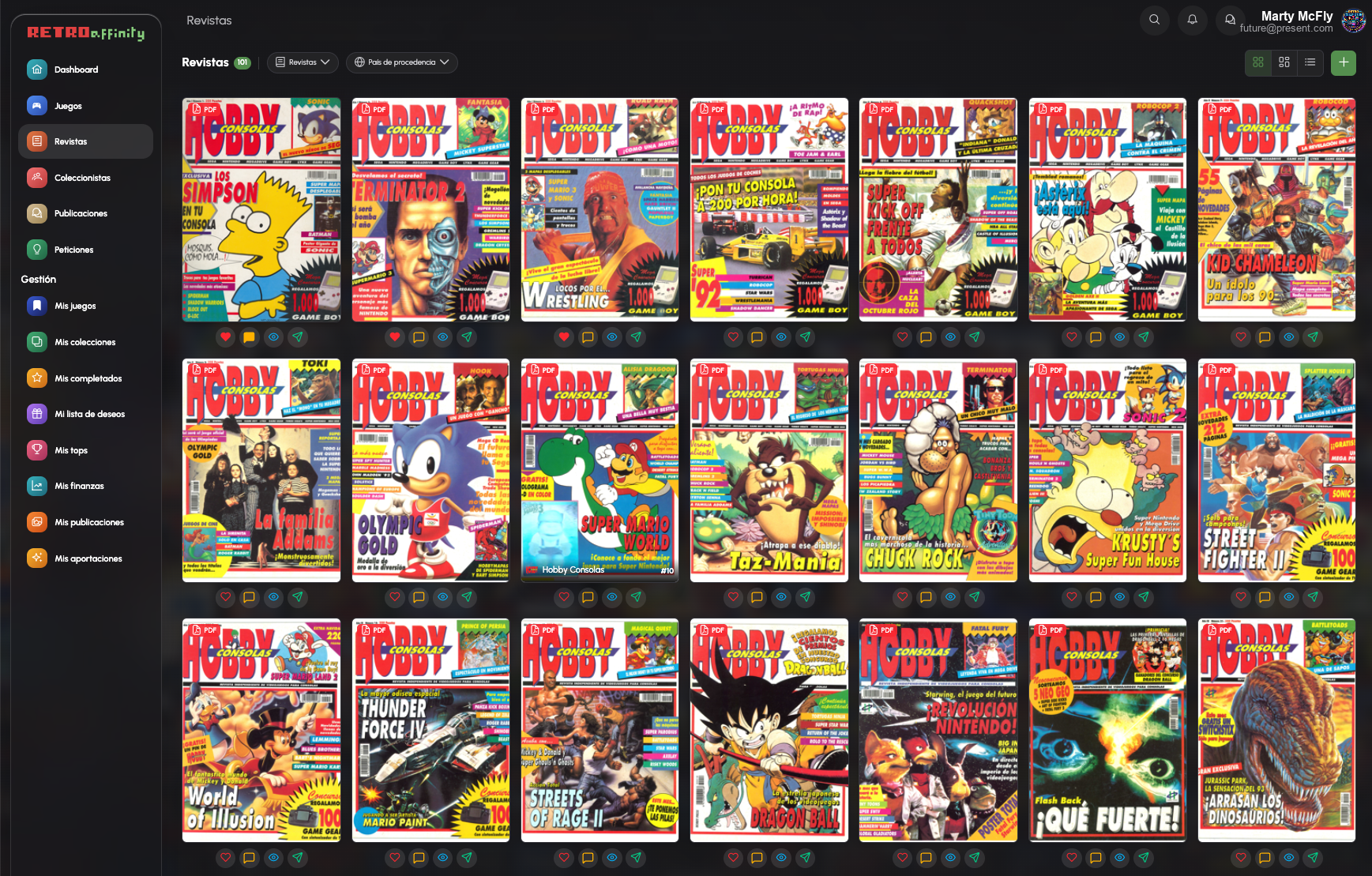Share the Wrestling issue via paper-plane icon
The height and width of the screenshot is (876, 1372).
[x=636, y=337]
